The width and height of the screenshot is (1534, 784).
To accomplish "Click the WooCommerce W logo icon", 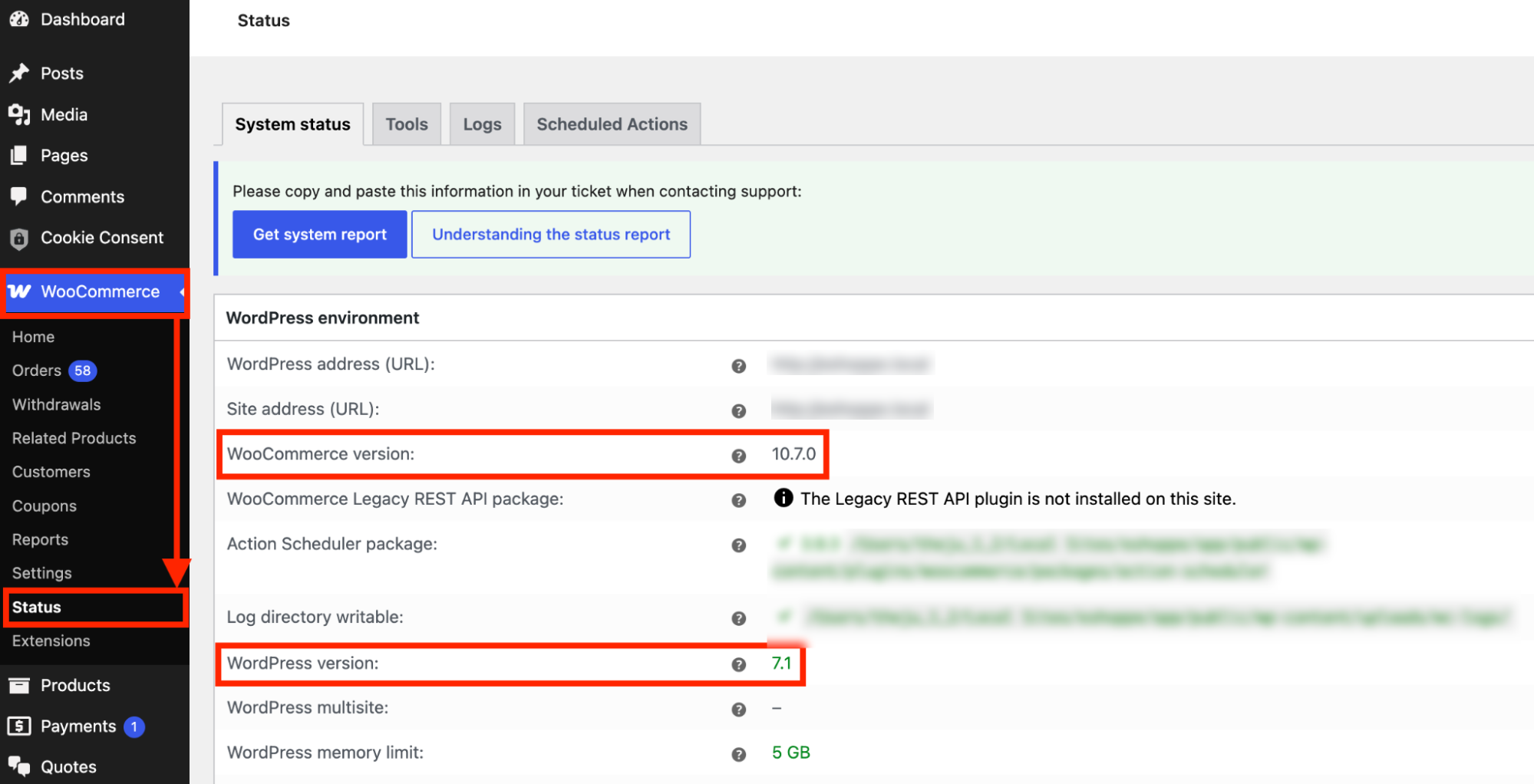I will pos(20,292).
